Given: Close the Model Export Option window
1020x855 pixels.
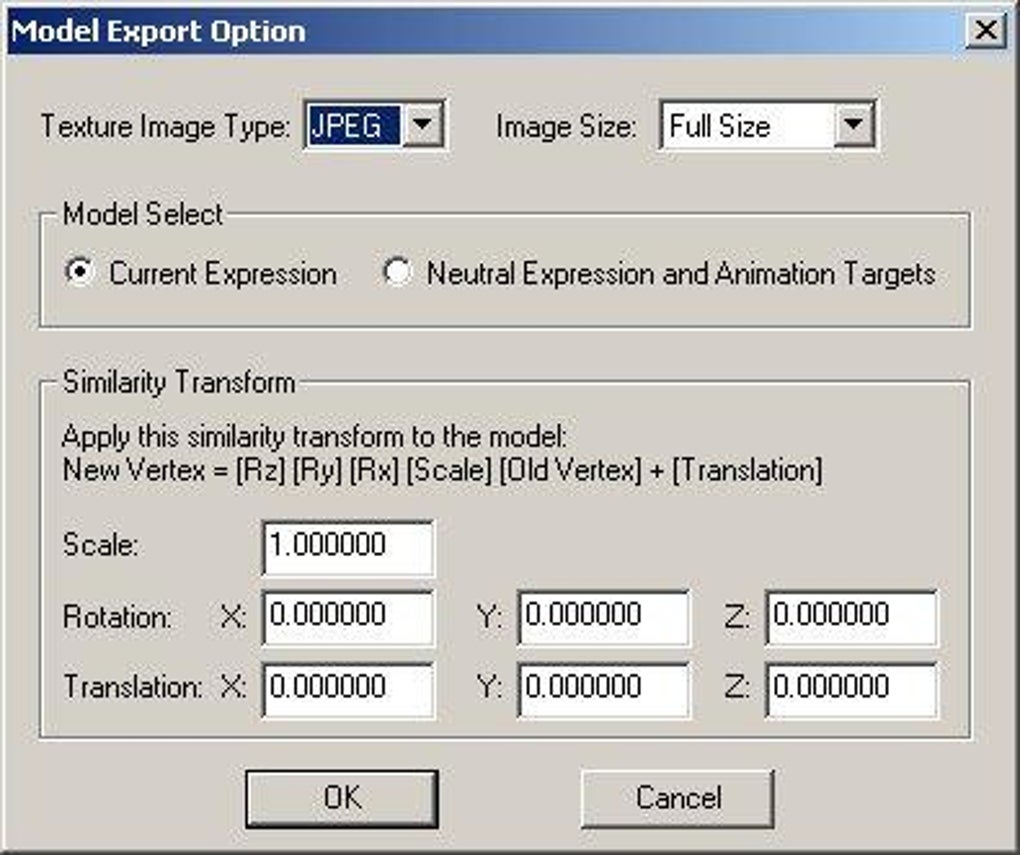Looking at the screenshot, I should (x=985, y=30).
